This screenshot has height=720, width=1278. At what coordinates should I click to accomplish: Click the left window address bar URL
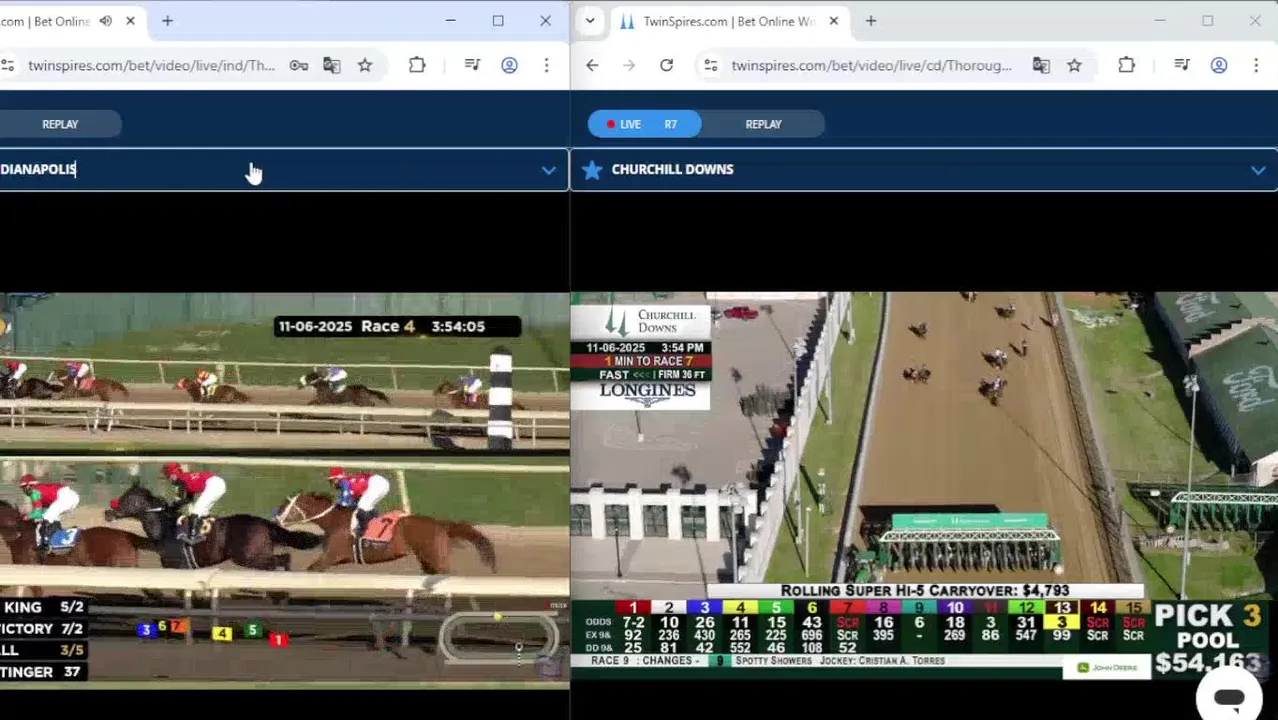(151, 66)
